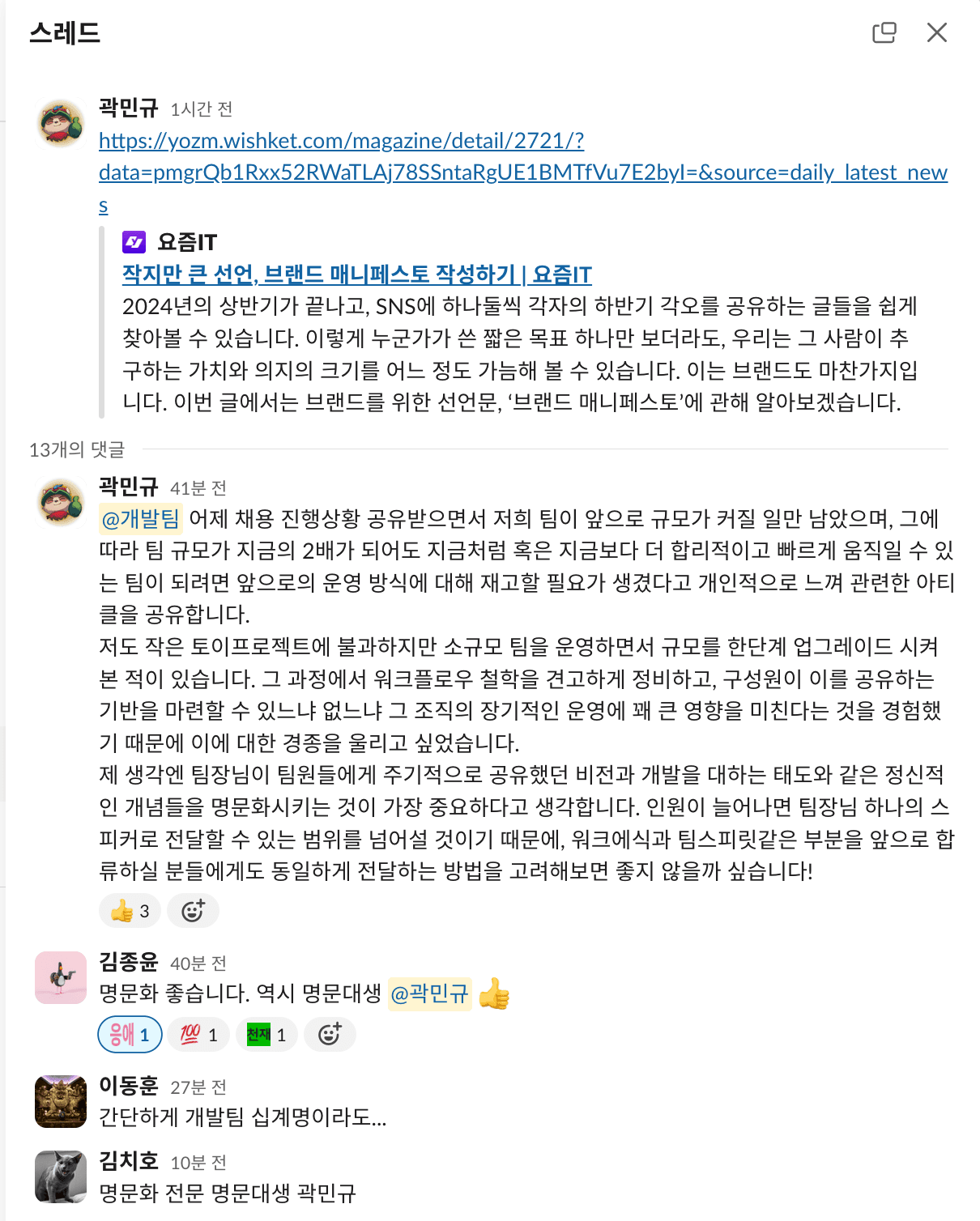The width and height of the screenshot is (980, 1221).
Task: Click the 요즘IT purple site icon
Action: 134,241
